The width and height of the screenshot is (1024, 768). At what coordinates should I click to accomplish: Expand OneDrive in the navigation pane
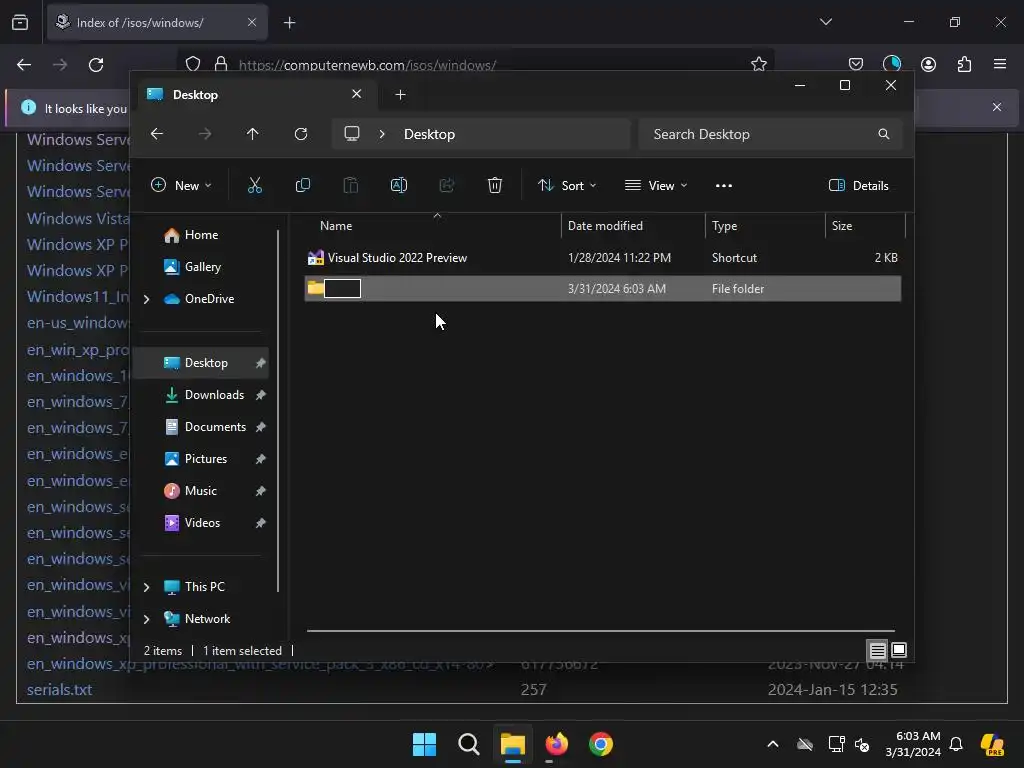click(x=146, y=299)
